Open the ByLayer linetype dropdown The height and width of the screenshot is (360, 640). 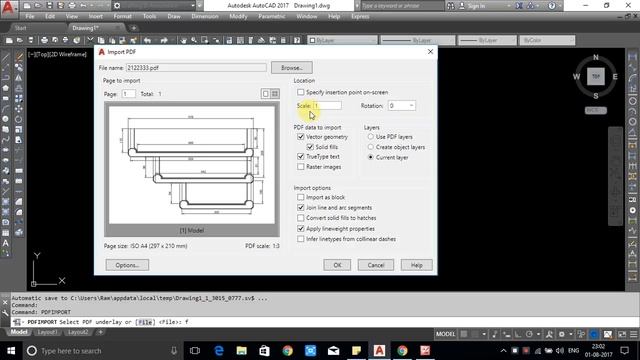pyautogui.click(x=417, y=40)
